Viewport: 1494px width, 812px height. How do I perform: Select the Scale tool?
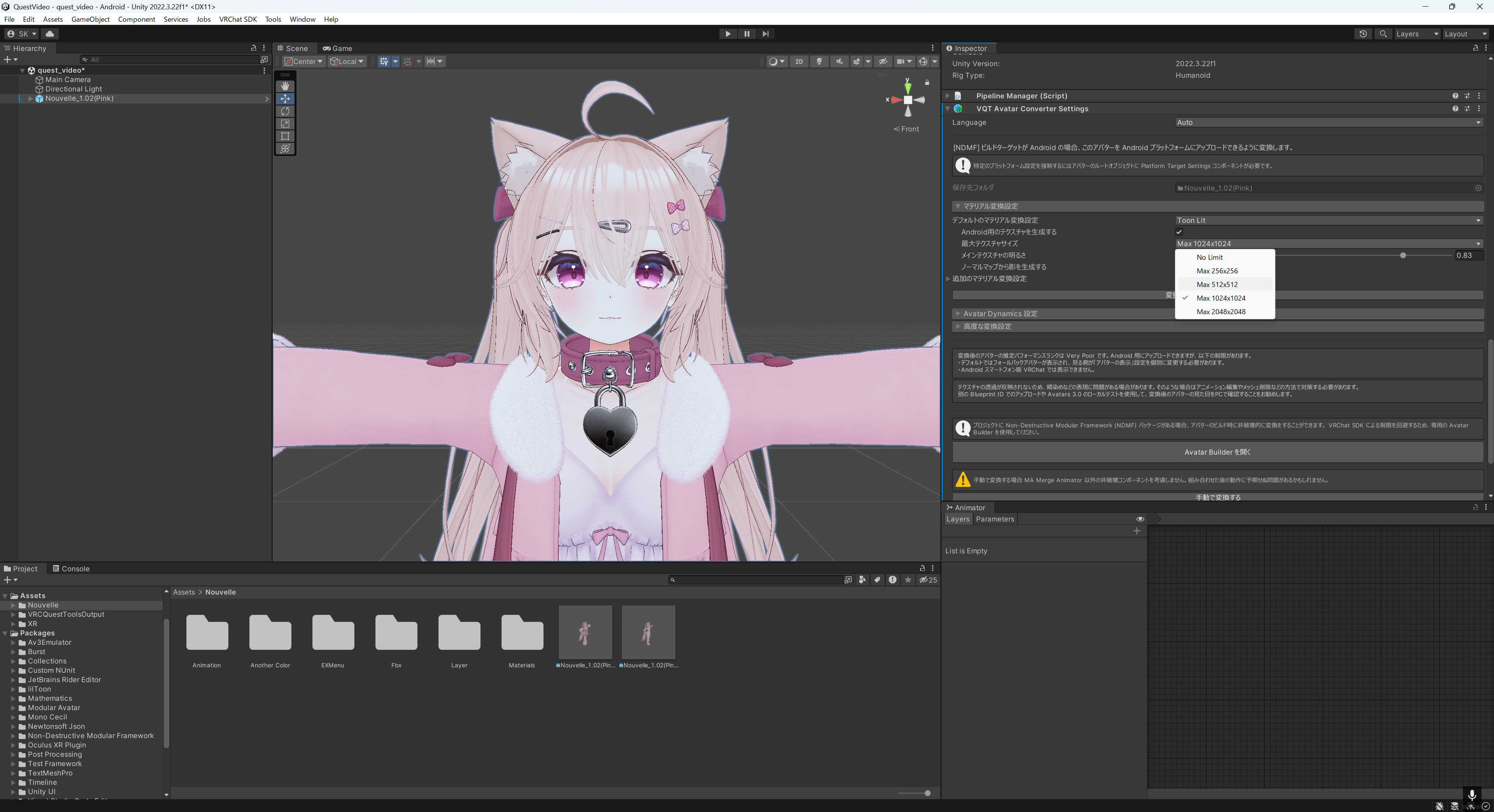pyautogui.click(x=285, y=123)
